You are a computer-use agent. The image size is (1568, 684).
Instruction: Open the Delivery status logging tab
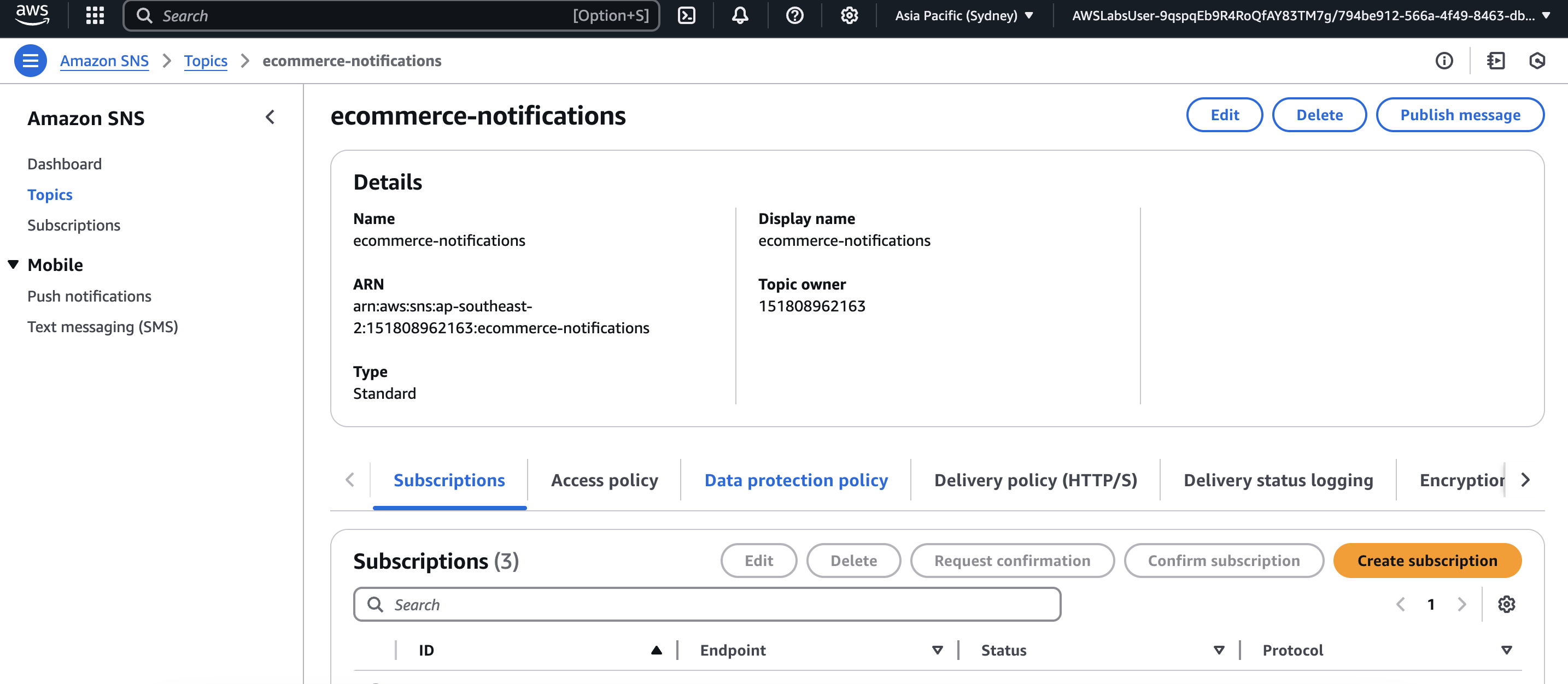(x=1278, y=480)
